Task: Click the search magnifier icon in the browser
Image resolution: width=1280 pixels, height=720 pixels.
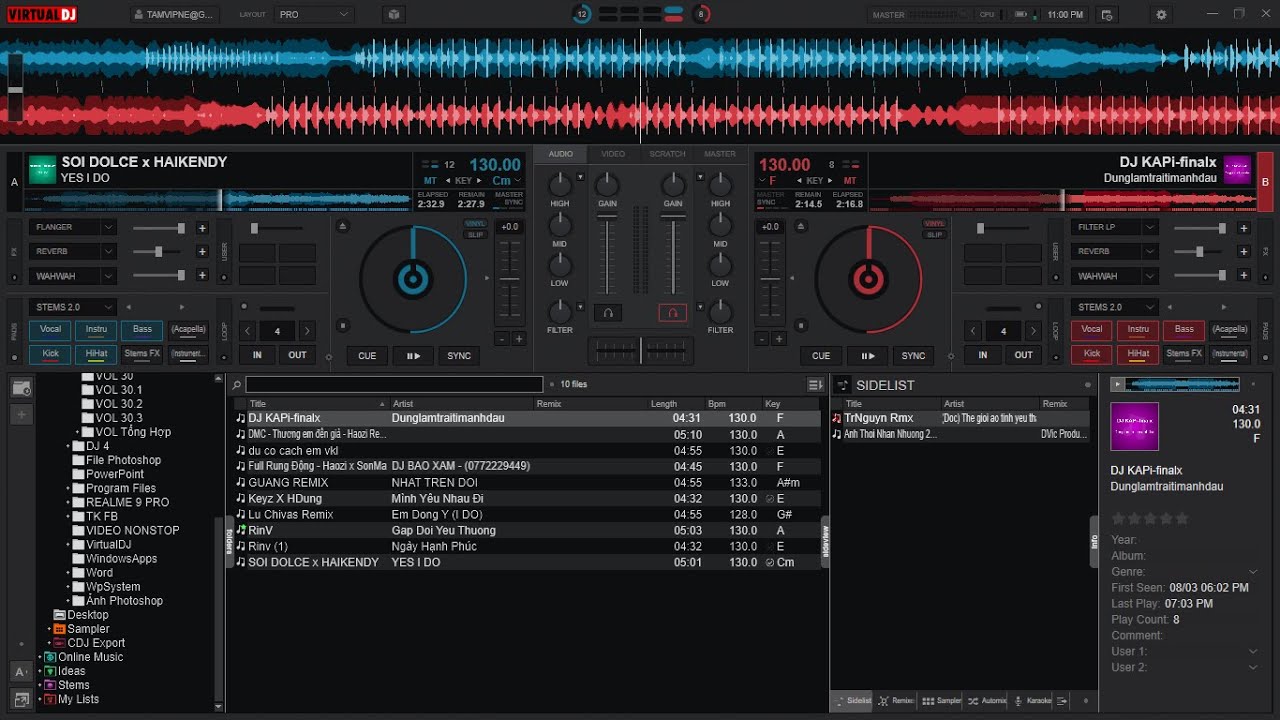Action: click(x=235, y=384)
